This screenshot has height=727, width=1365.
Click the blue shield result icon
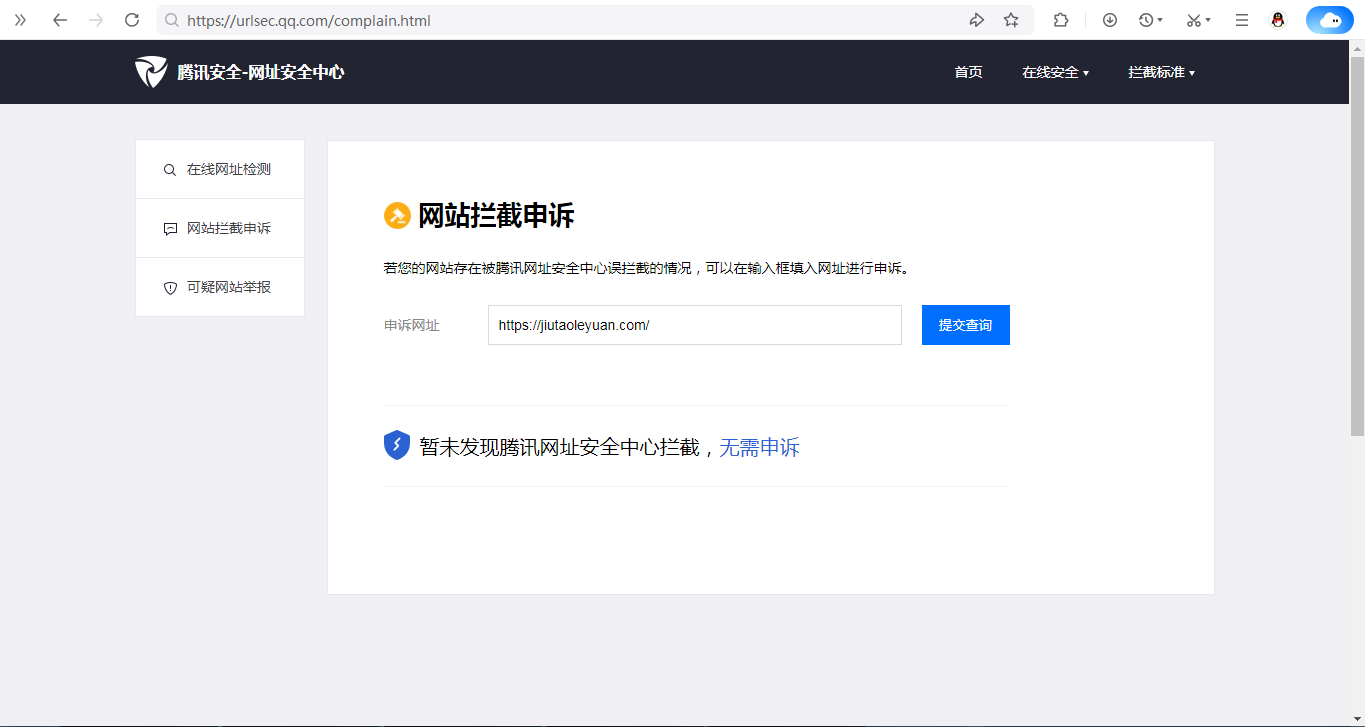(397, 445)
